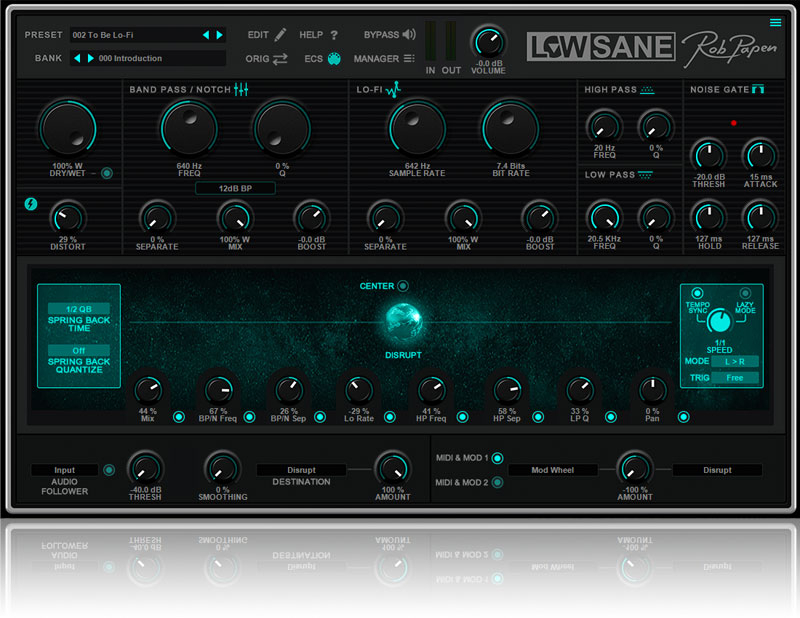Open the HELP question mark icon
Screen dimensions: 800x618
334,35
